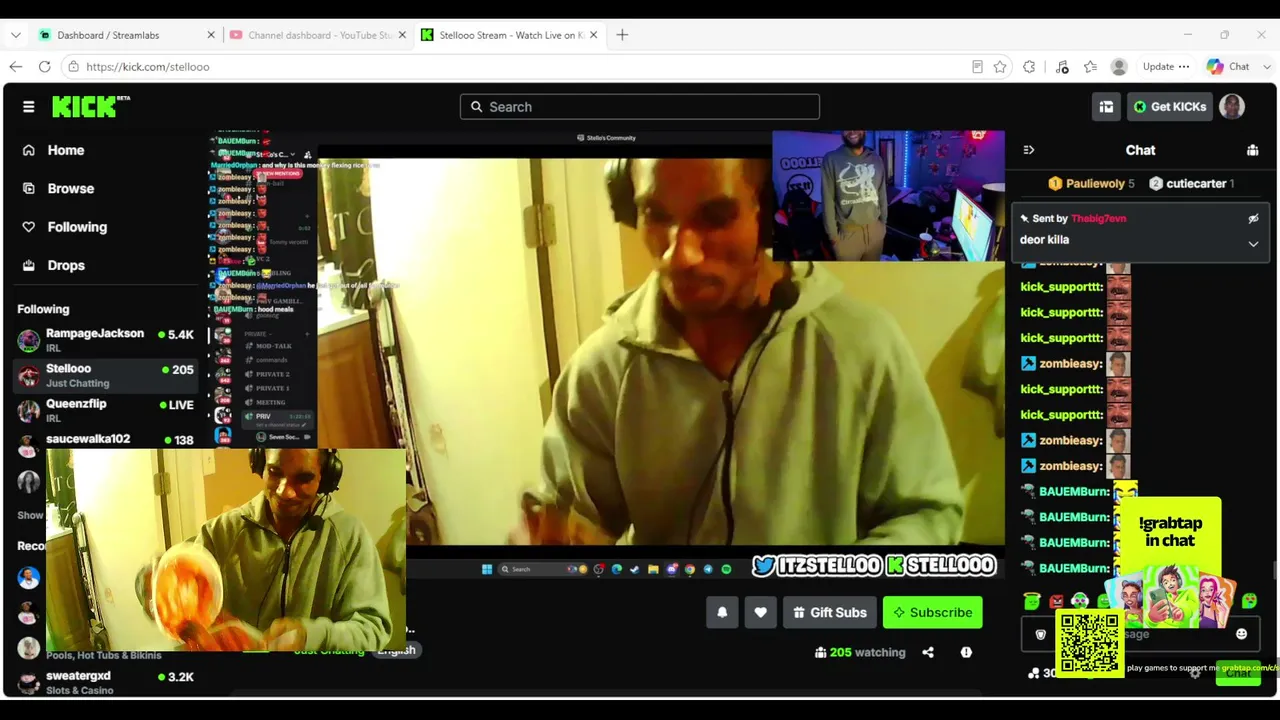Open browser extensions menu
Viewport: 1280px width, 720px height.
click(1029, 67)
